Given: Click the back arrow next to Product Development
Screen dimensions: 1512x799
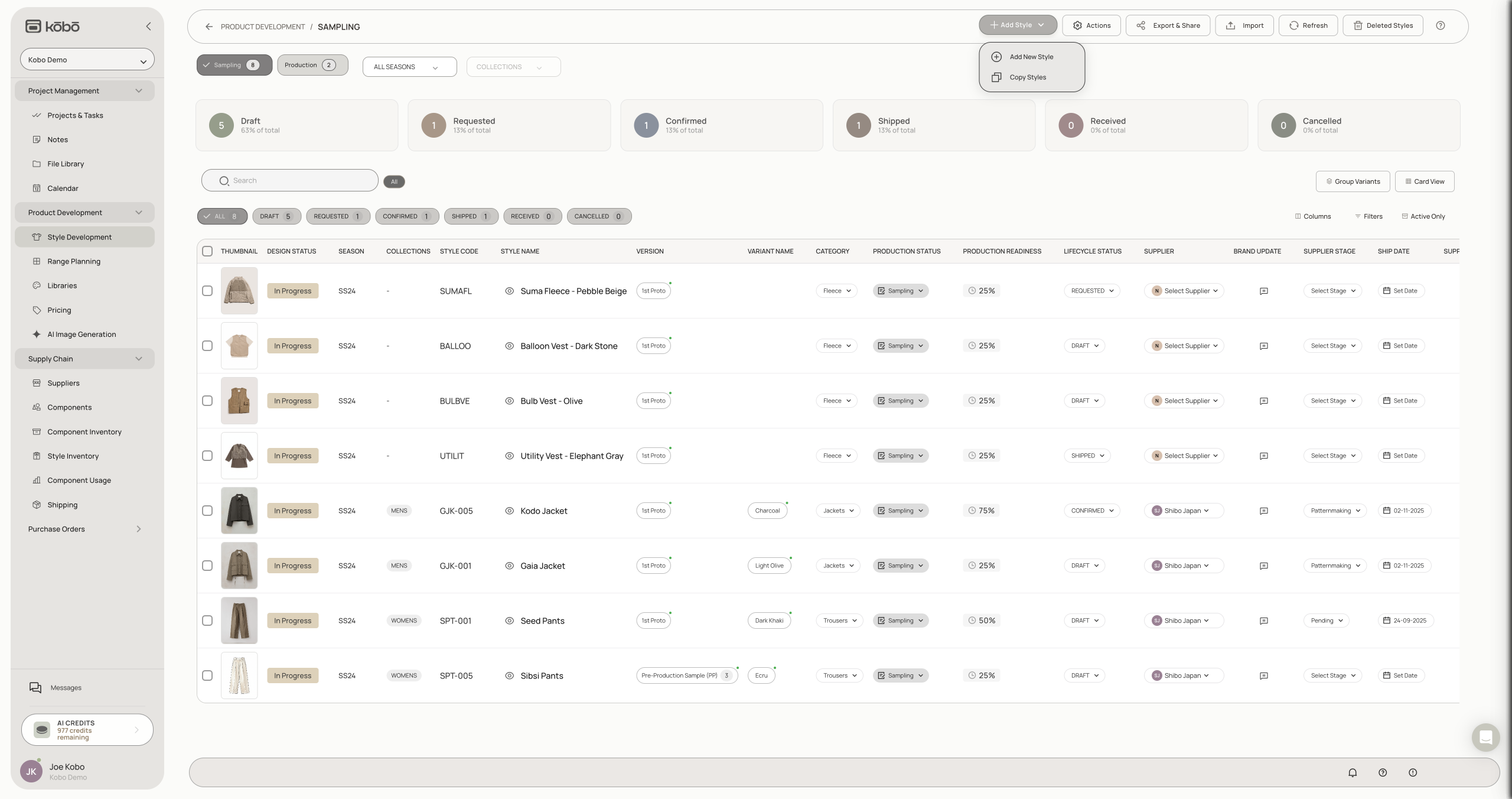Looking at the screenshot, I should (209, 27).
